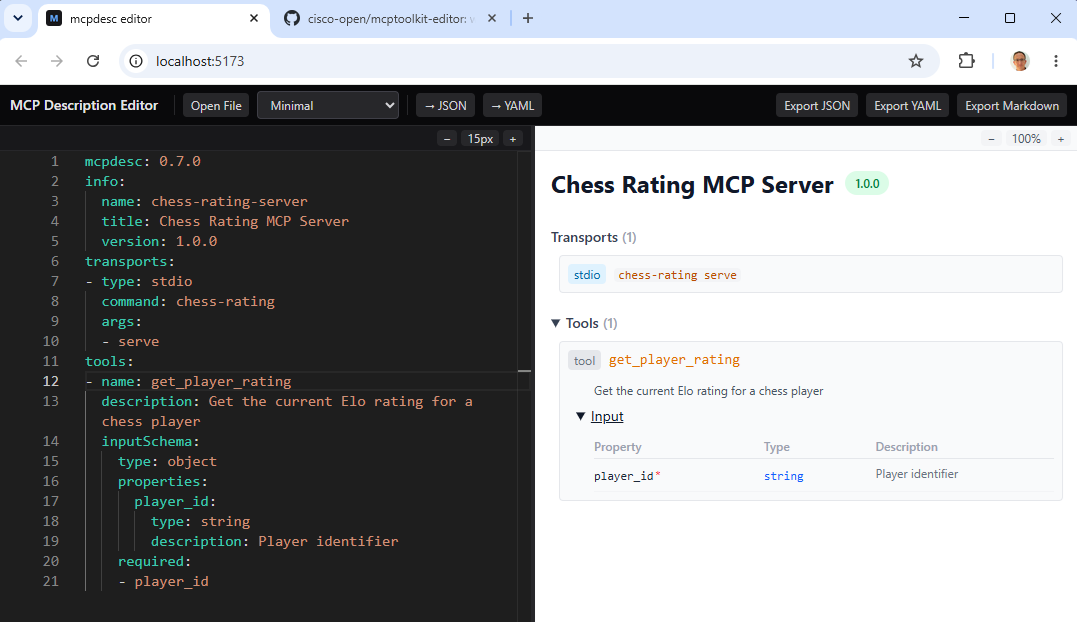Click the chess-rating serve command text
Image resolution: width=1077 pixels, height=622 pixels.
(677, 275)
